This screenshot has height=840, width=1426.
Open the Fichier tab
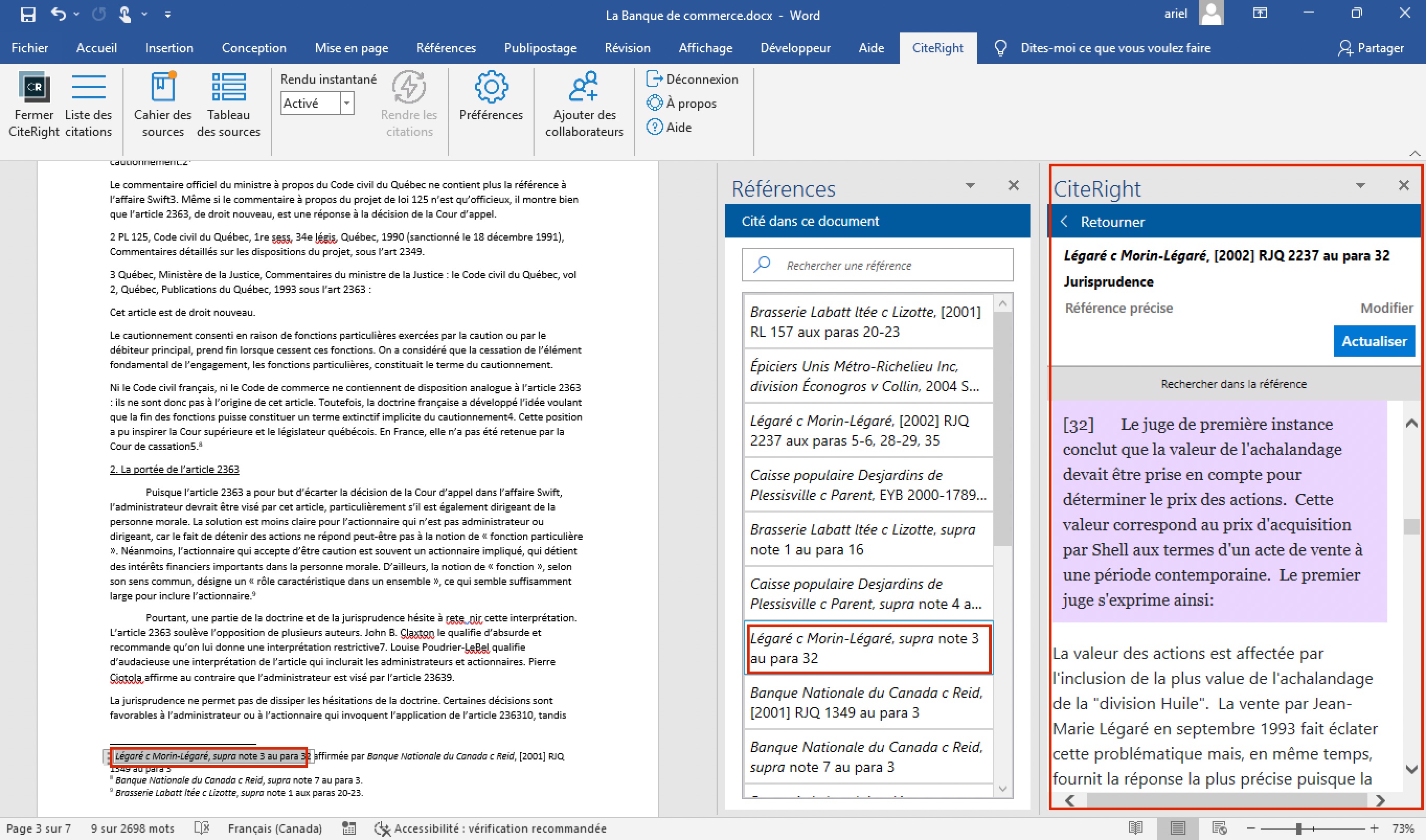[x=29, y=48]
